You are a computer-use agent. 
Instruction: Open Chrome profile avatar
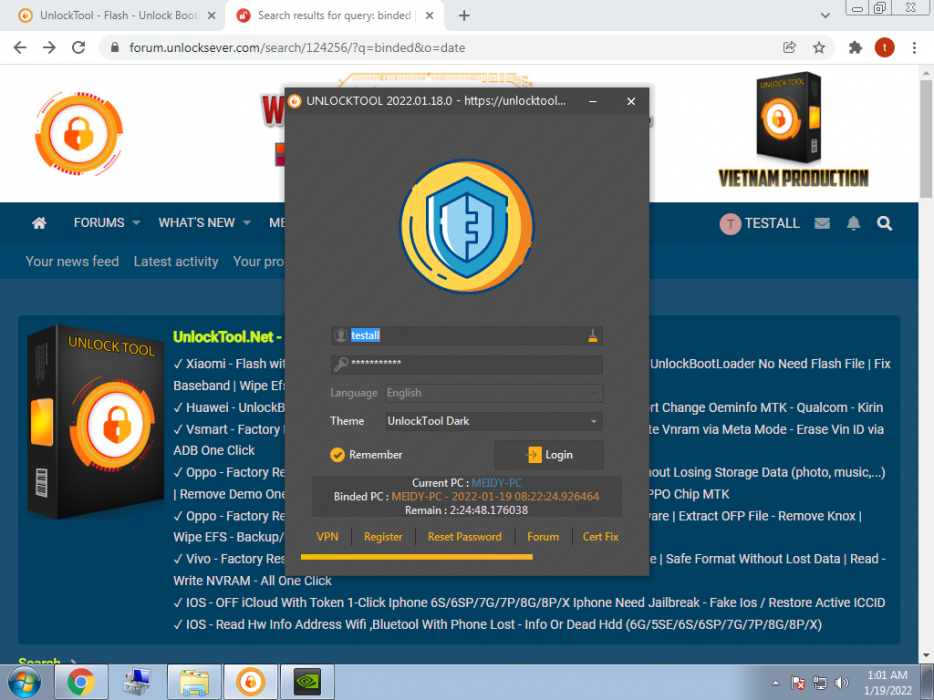click(885, 48)
